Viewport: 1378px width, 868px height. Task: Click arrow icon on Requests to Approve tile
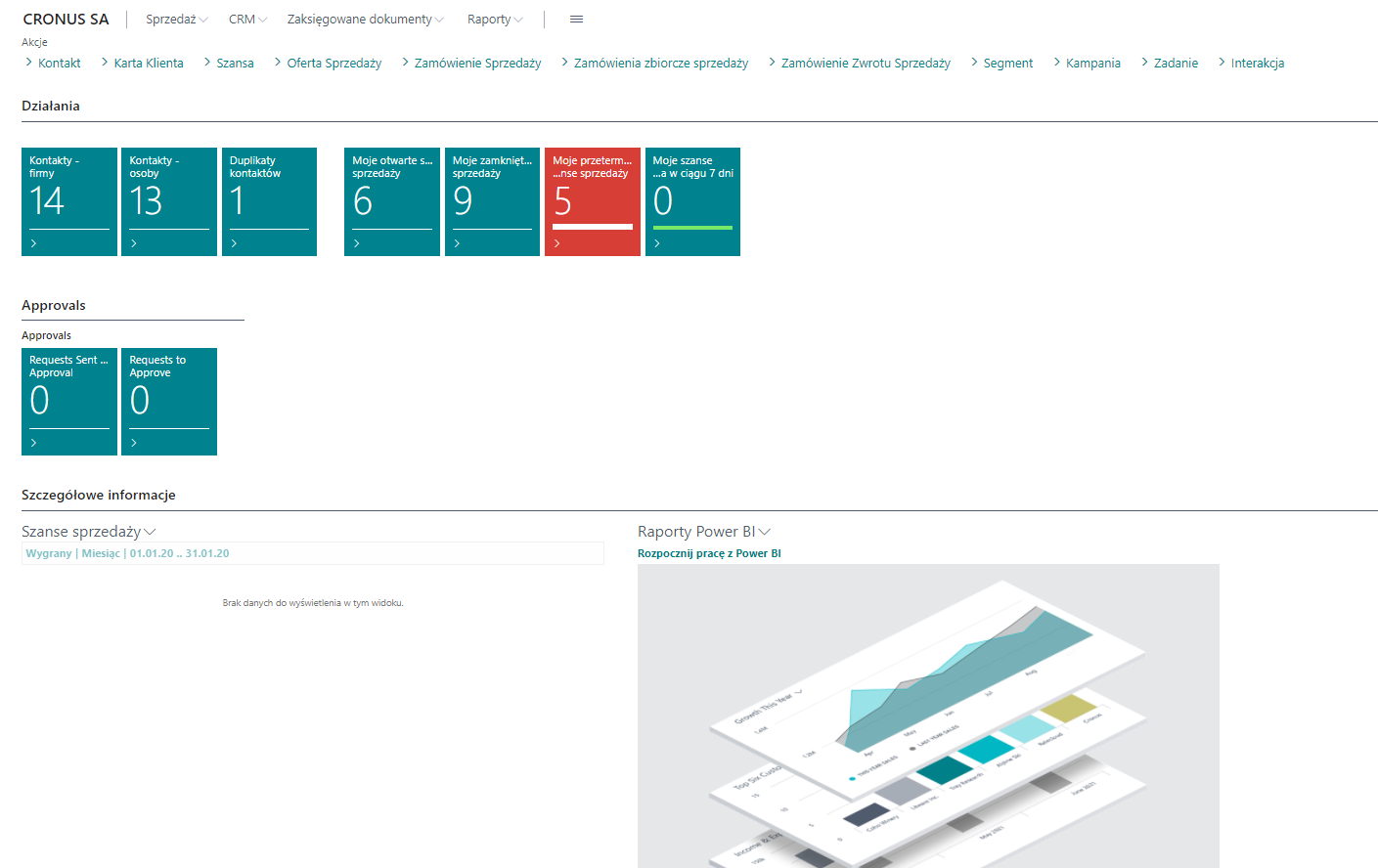click(134, 443)
